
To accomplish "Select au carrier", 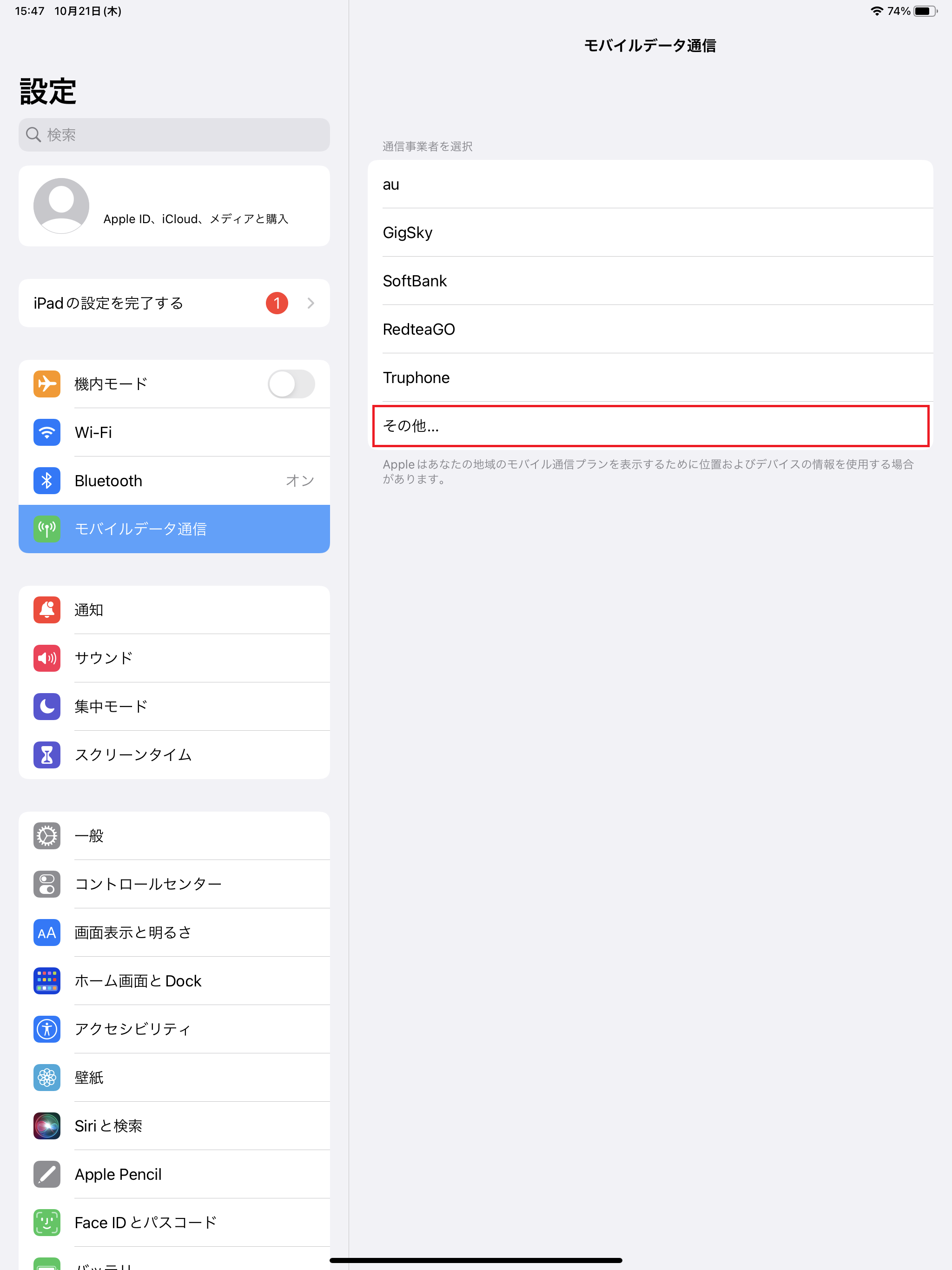I will point(650,184).
